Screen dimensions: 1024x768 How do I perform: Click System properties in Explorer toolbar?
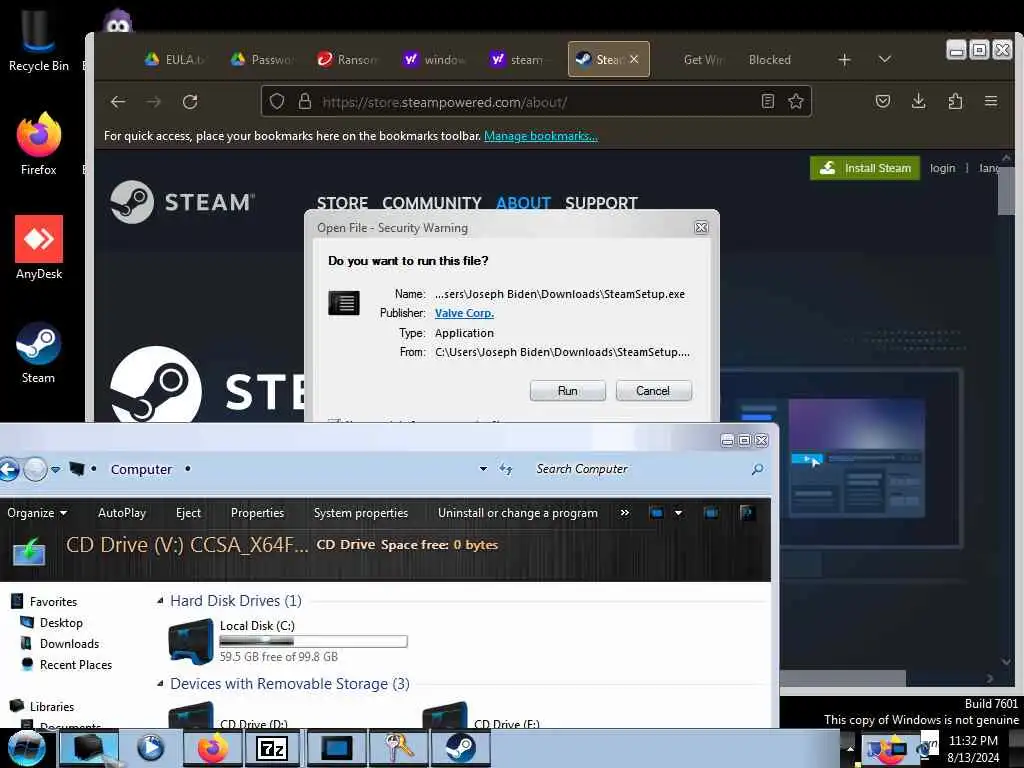(x=360, y=513)
